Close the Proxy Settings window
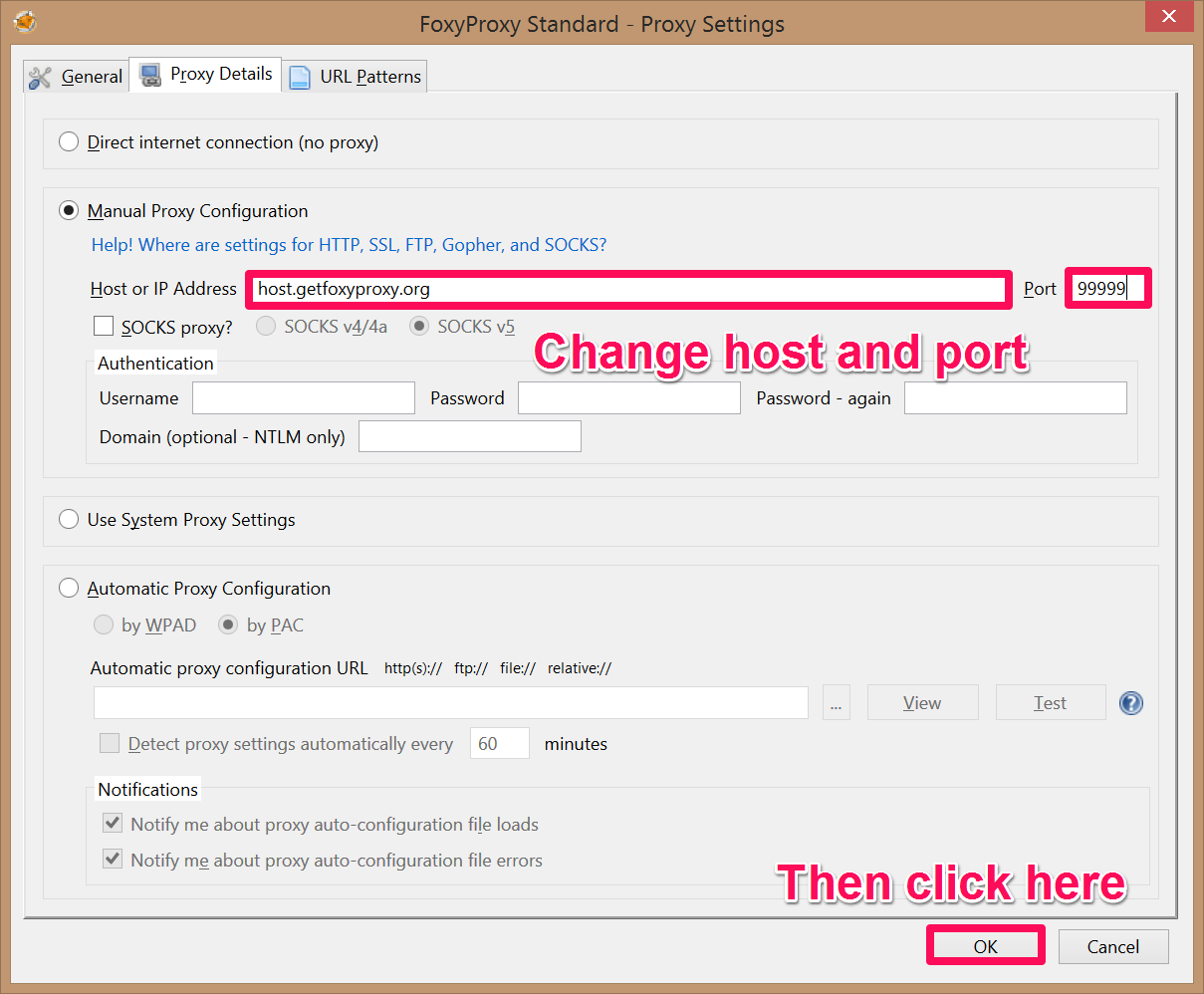Screen dimensions: 1204x994 [x=1170, y=16]
